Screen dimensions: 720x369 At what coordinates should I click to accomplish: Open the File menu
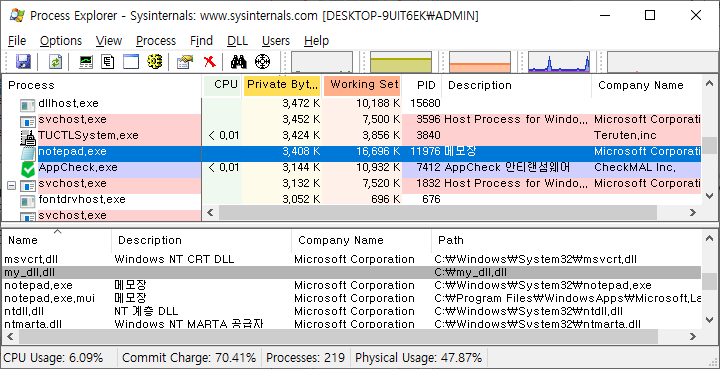coord(17,41)
